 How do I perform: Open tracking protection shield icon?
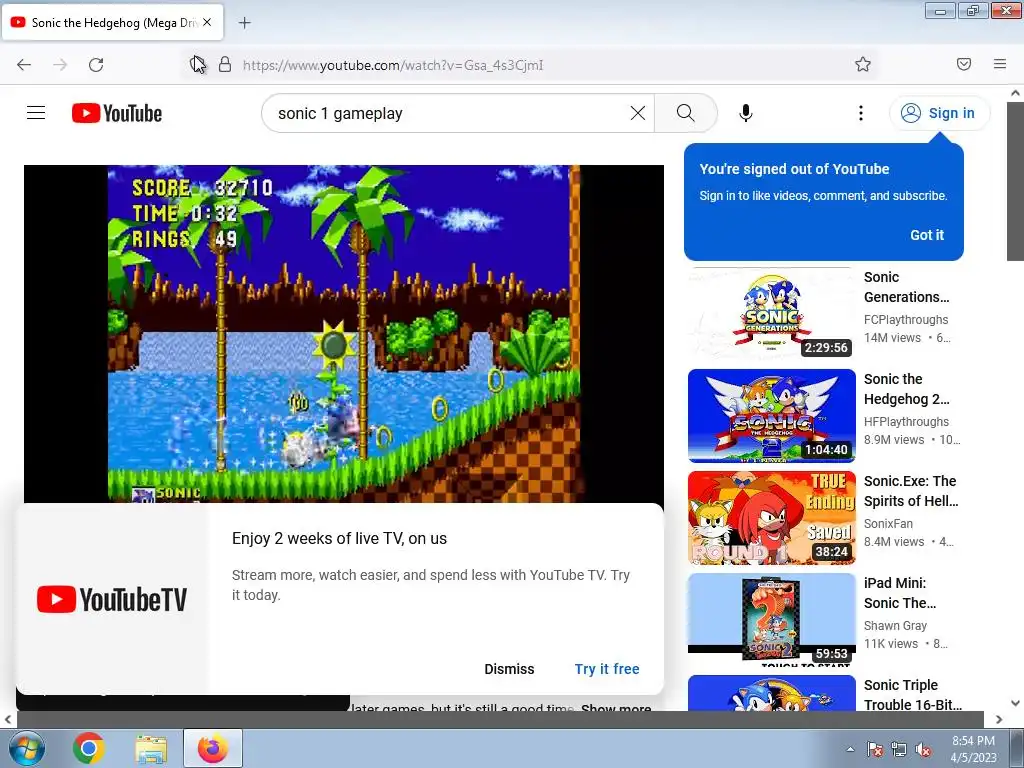pos(198,65)
